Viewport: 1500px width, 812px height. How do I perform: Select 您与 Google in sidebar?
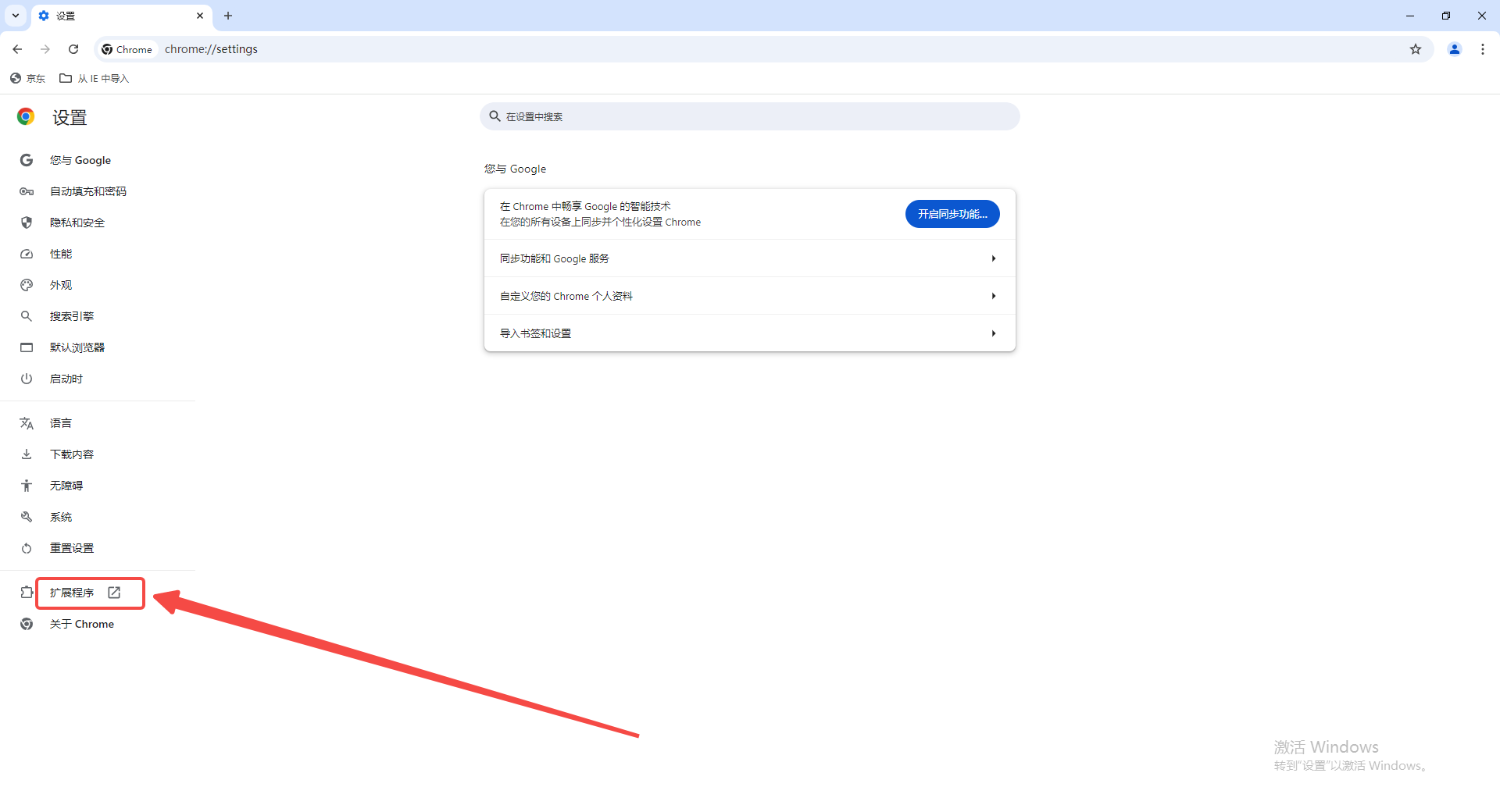[80, 160]
